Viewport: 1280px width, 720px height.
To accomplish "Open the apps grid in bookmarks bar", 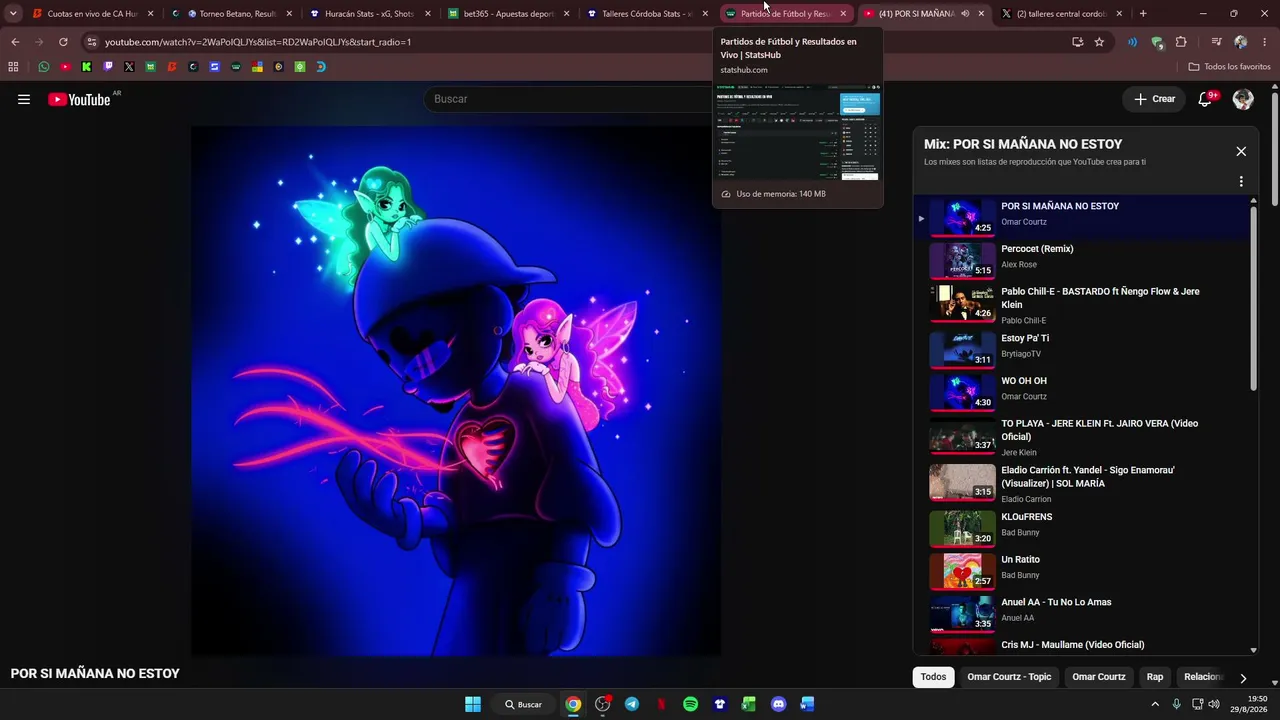I will pyautogui.click(x=13, y=67).
